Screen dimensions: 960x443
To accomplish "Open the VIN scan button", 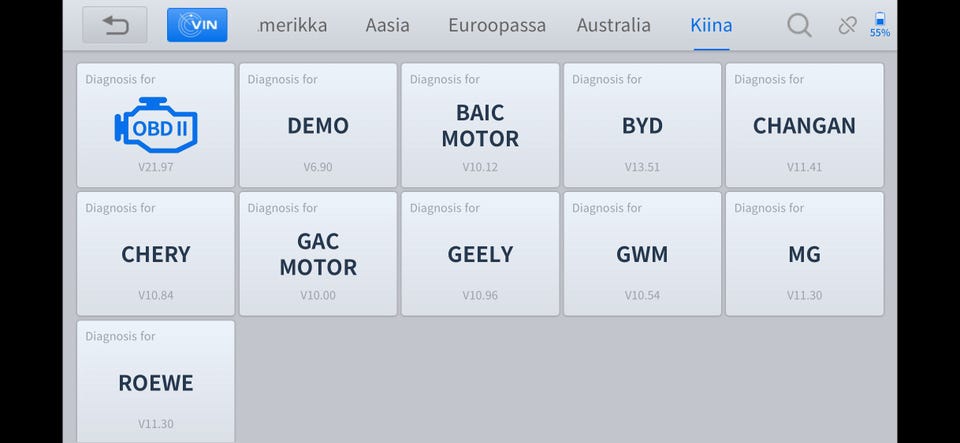I will click(197, 25).
